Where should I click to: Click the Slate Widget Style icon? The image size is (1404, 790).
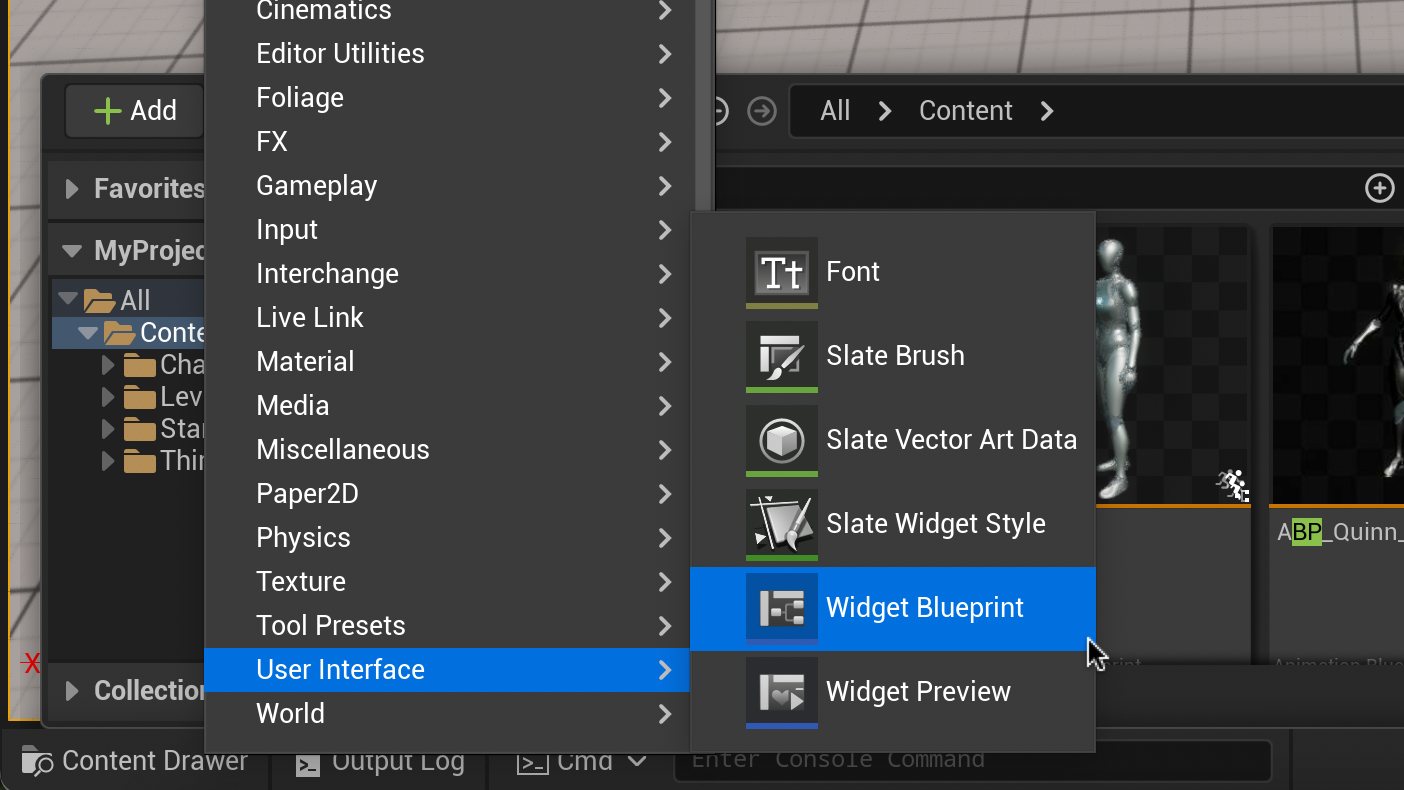click(781, 524)
